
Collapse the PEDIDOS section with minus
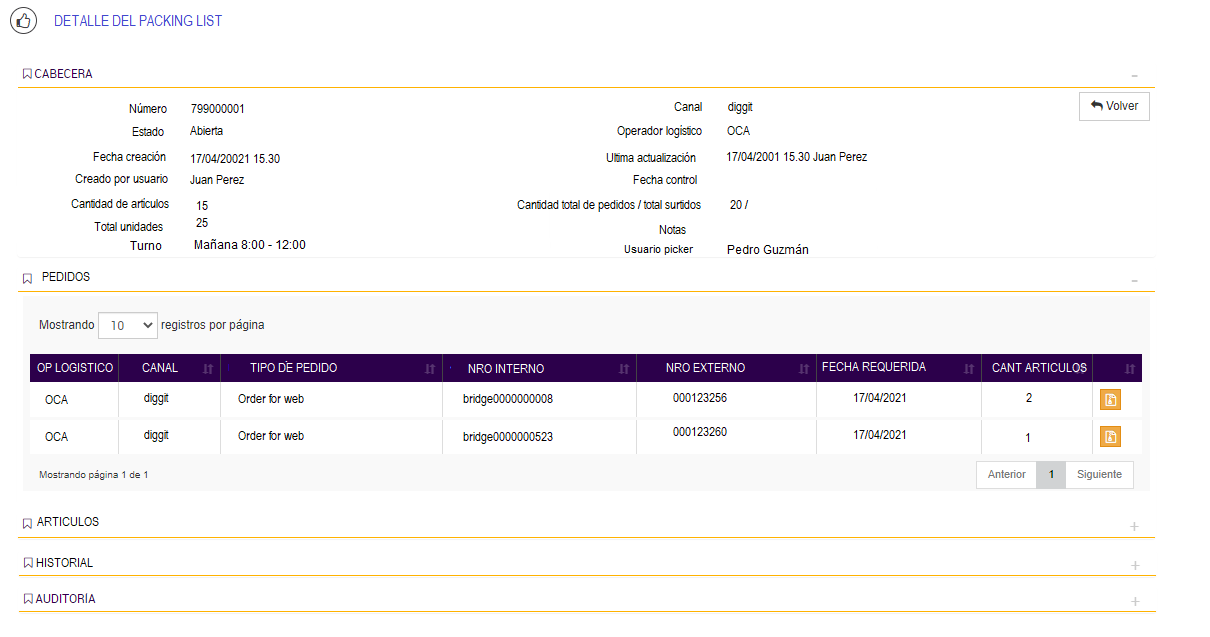pos(1134,281)
